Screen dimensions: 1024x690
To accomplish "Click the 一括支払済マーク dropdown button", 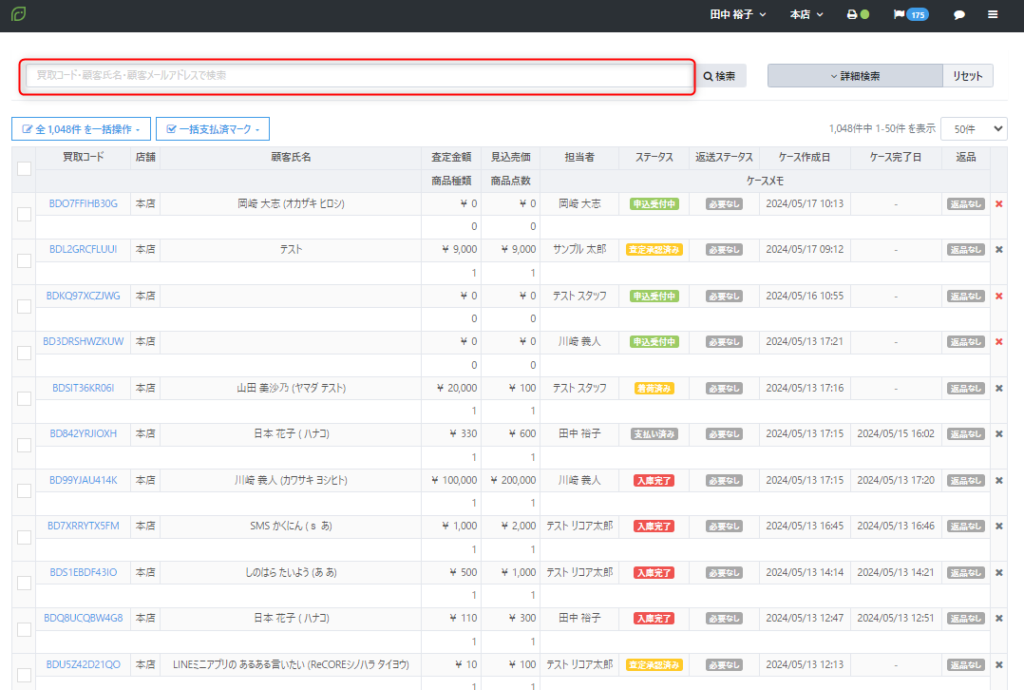I will 212,129.
